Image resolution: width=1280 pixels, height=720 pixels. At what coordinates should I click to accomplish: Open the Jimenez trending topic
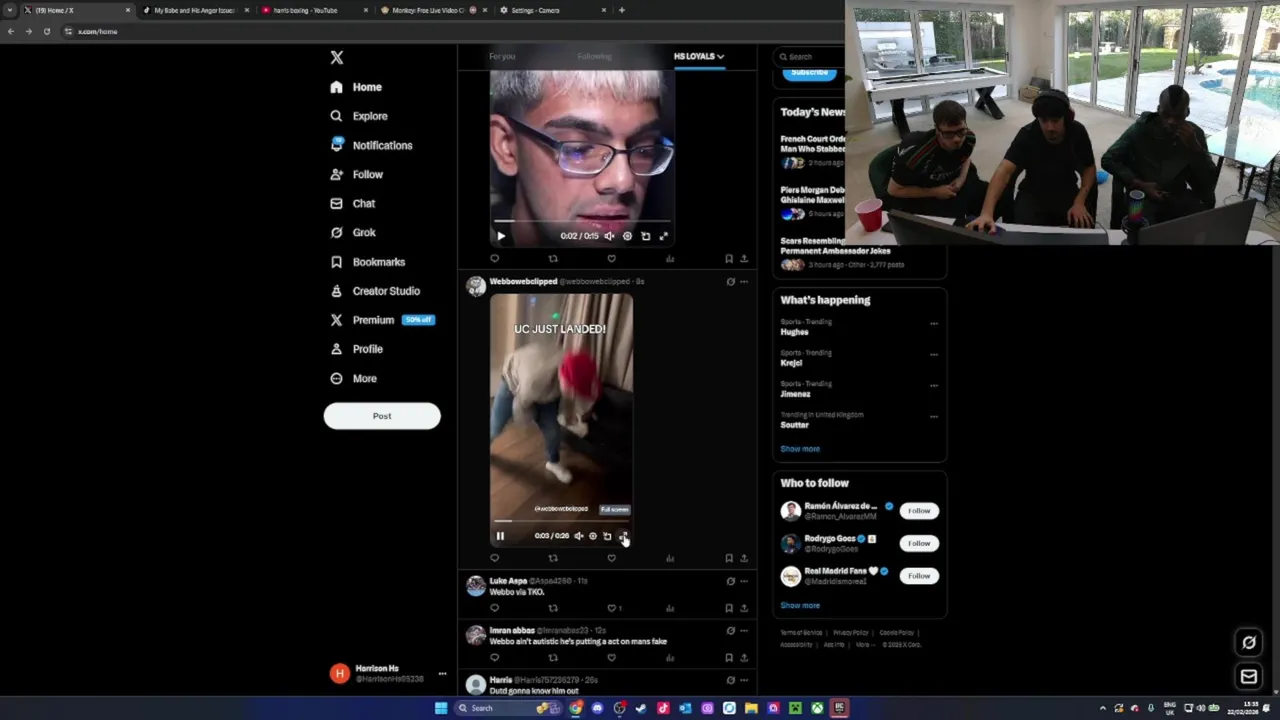tap(795, 394)
